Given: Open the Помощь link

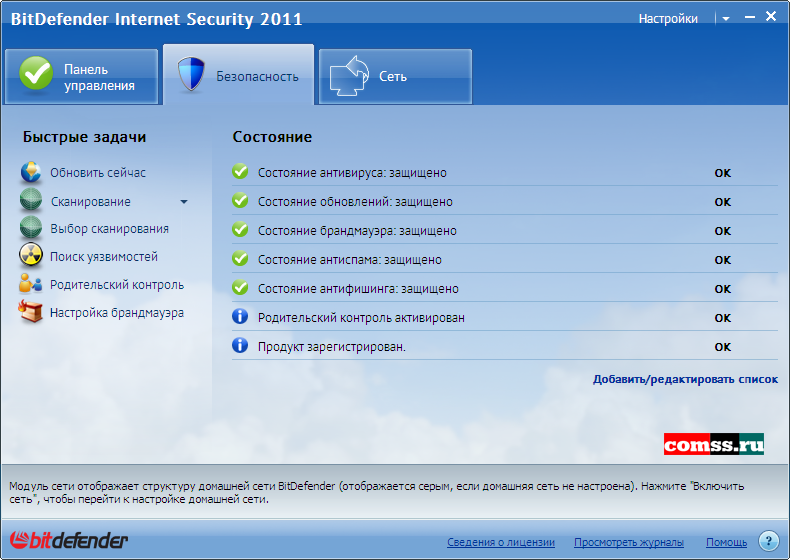Looking at the screenshot, I should 727,542.
